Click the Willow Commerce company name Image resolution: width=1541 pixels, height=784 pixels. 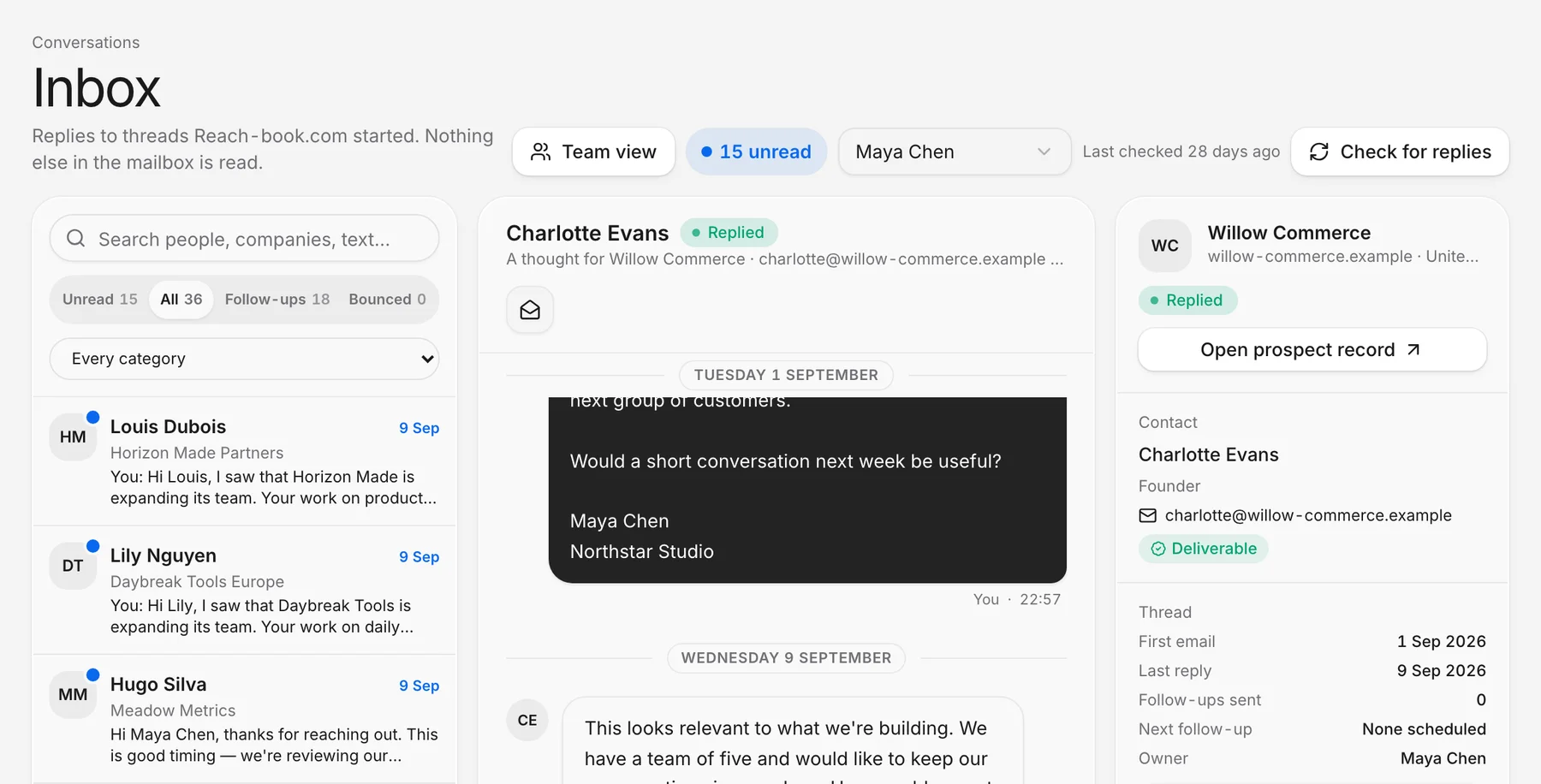point(1288,233)
